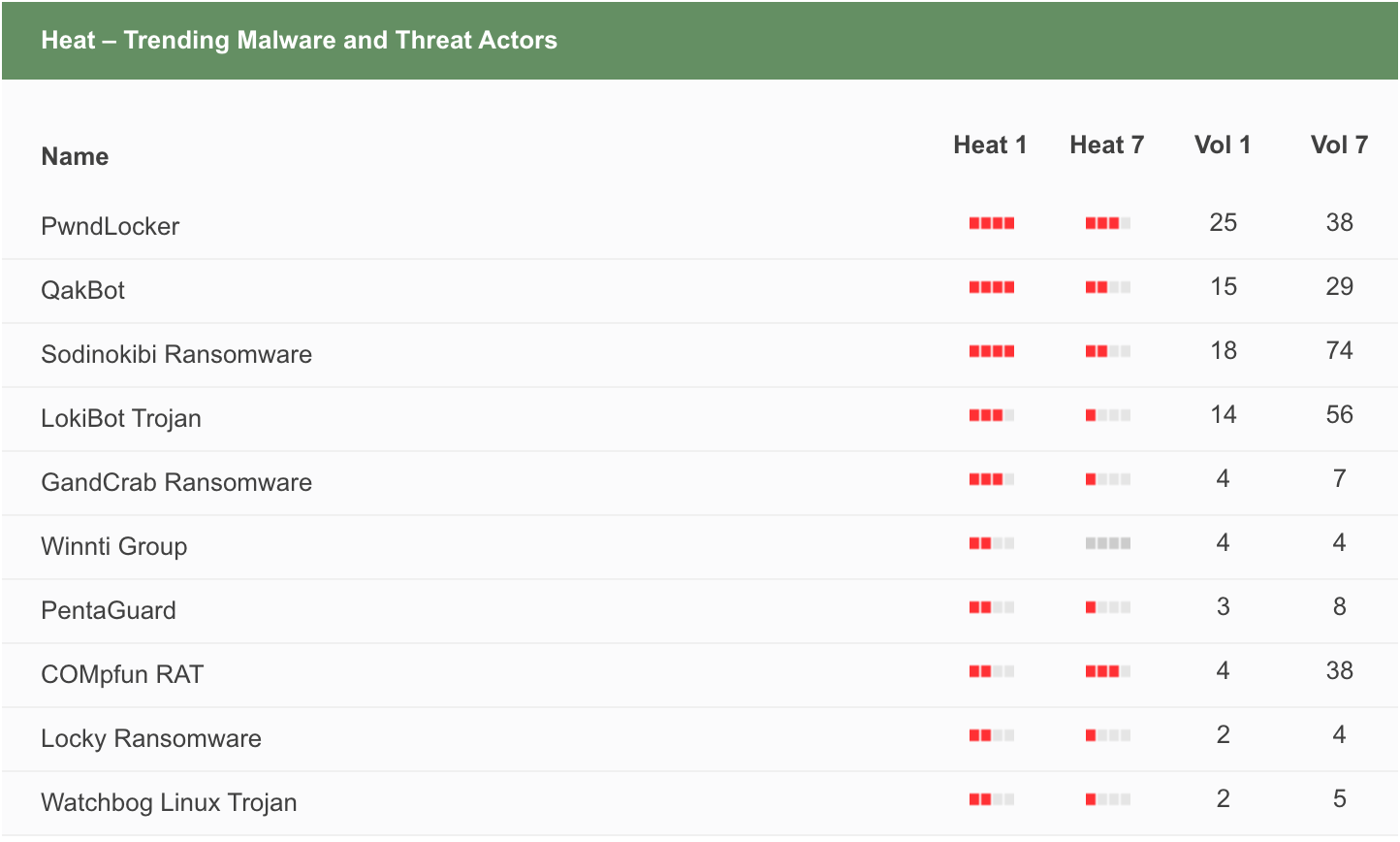Click COMpfun RAT Vol 1 value 4
Screen dimensions: 1400x842
tap(1224, 670)
